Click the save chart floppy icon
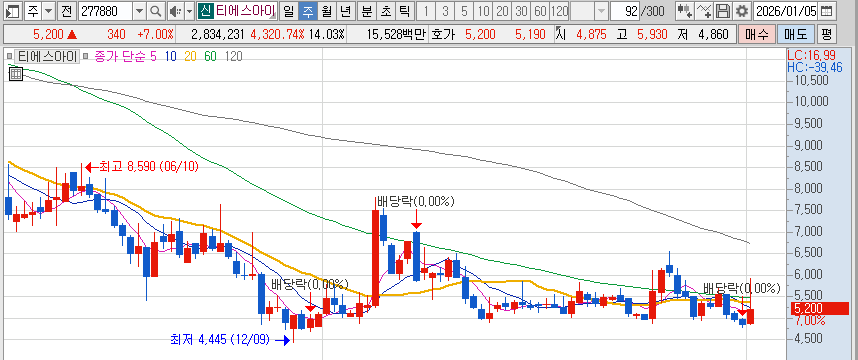 click(722, 10)
